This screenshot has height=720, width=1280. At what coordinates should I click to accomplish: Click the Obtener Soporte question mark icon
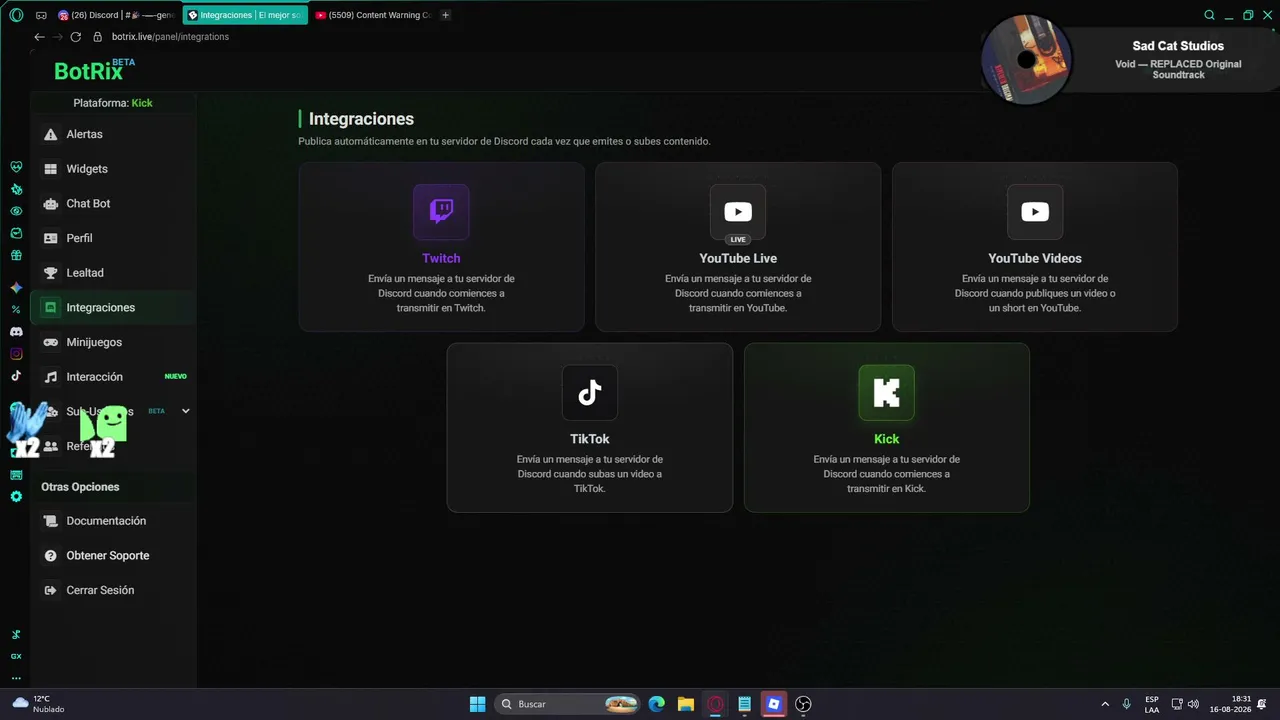pyautogui.click(x=50, y=556)
